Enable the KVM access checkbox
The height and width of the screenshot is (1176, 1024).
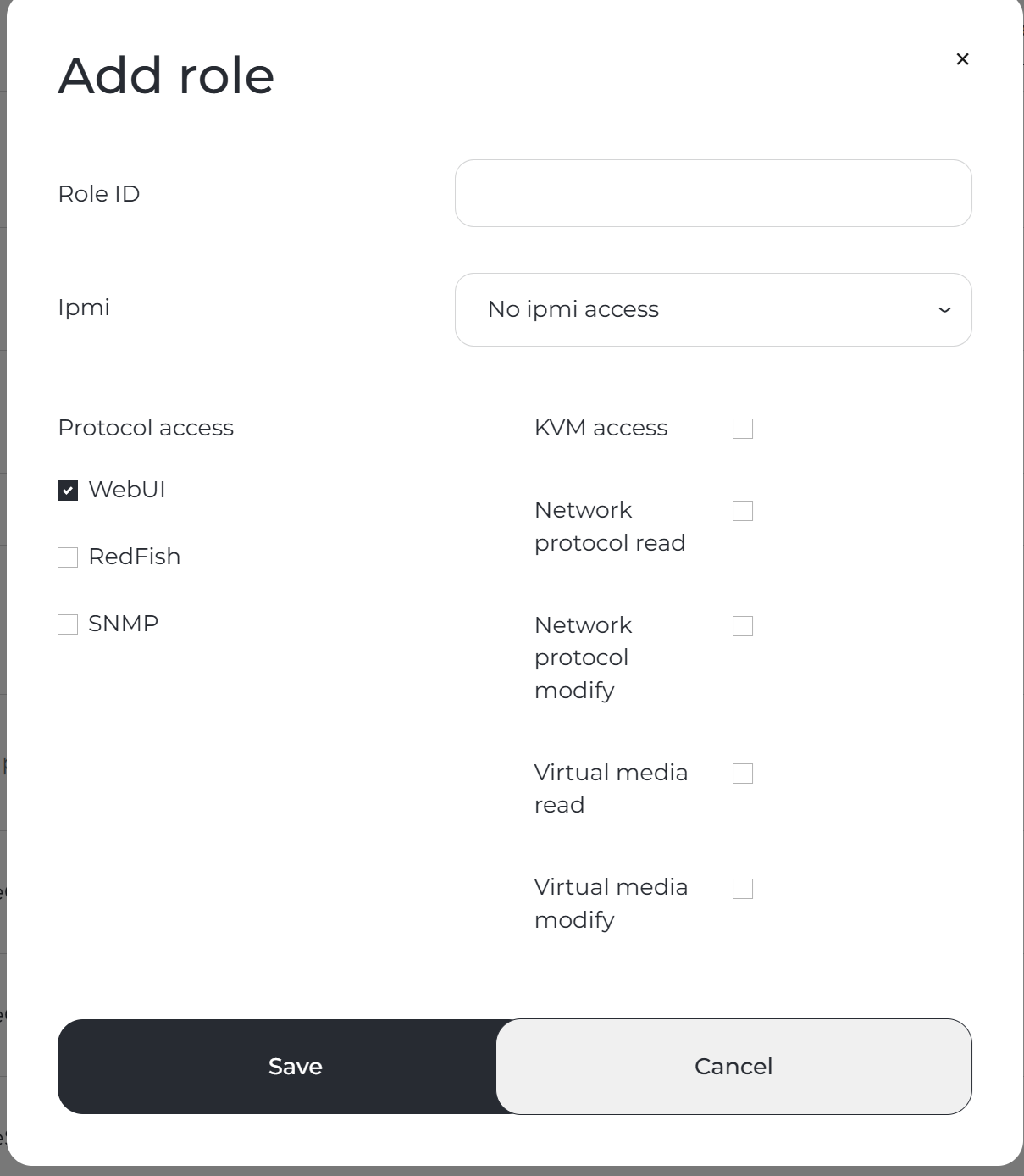point(743,429)
